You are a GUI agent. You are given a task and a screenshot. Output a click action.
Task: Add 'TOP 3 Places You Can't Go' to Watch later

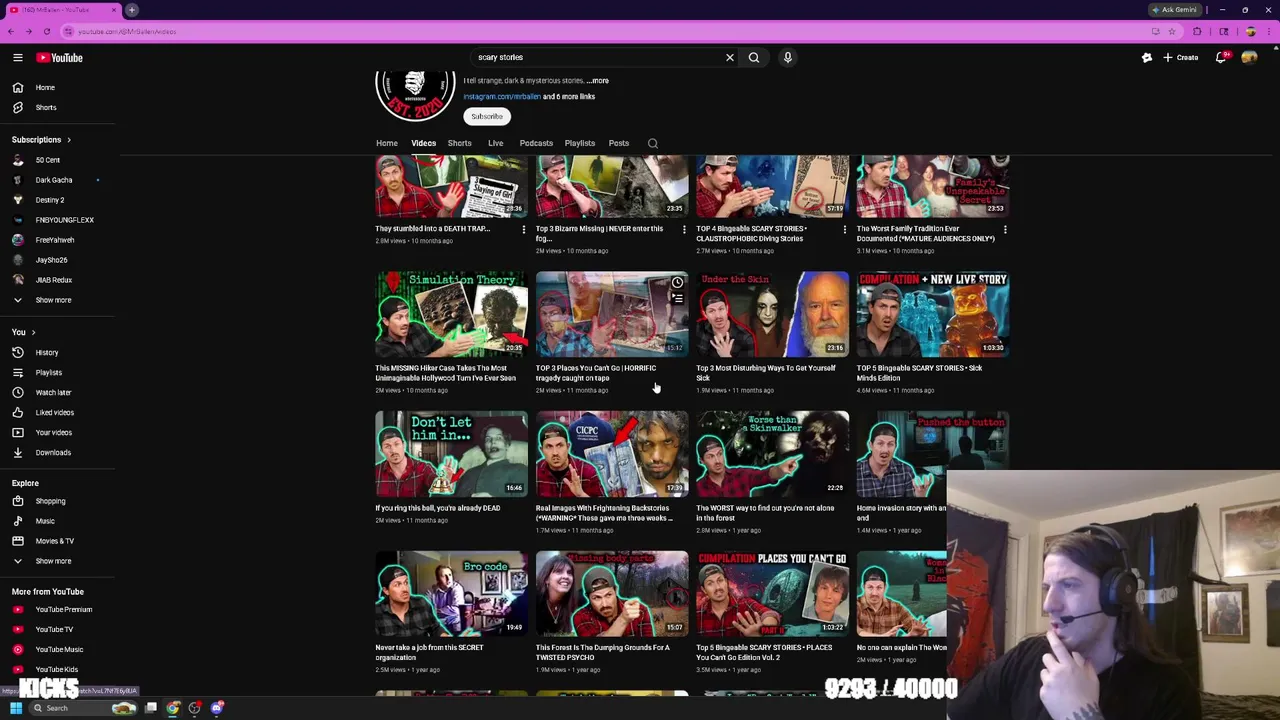coord(677,283)
